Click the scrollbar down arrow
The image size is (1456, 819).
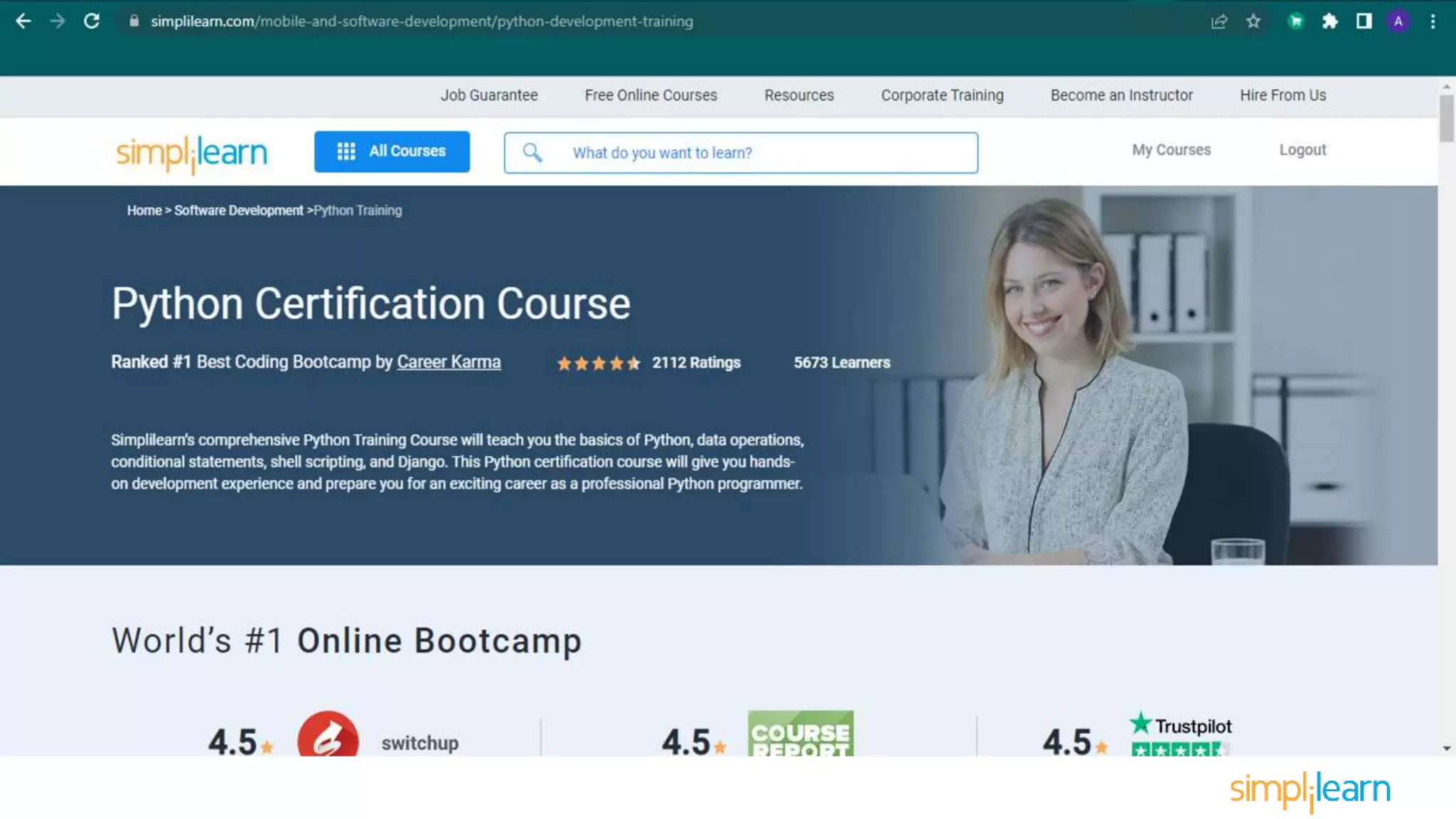(x=1447, y=748)
